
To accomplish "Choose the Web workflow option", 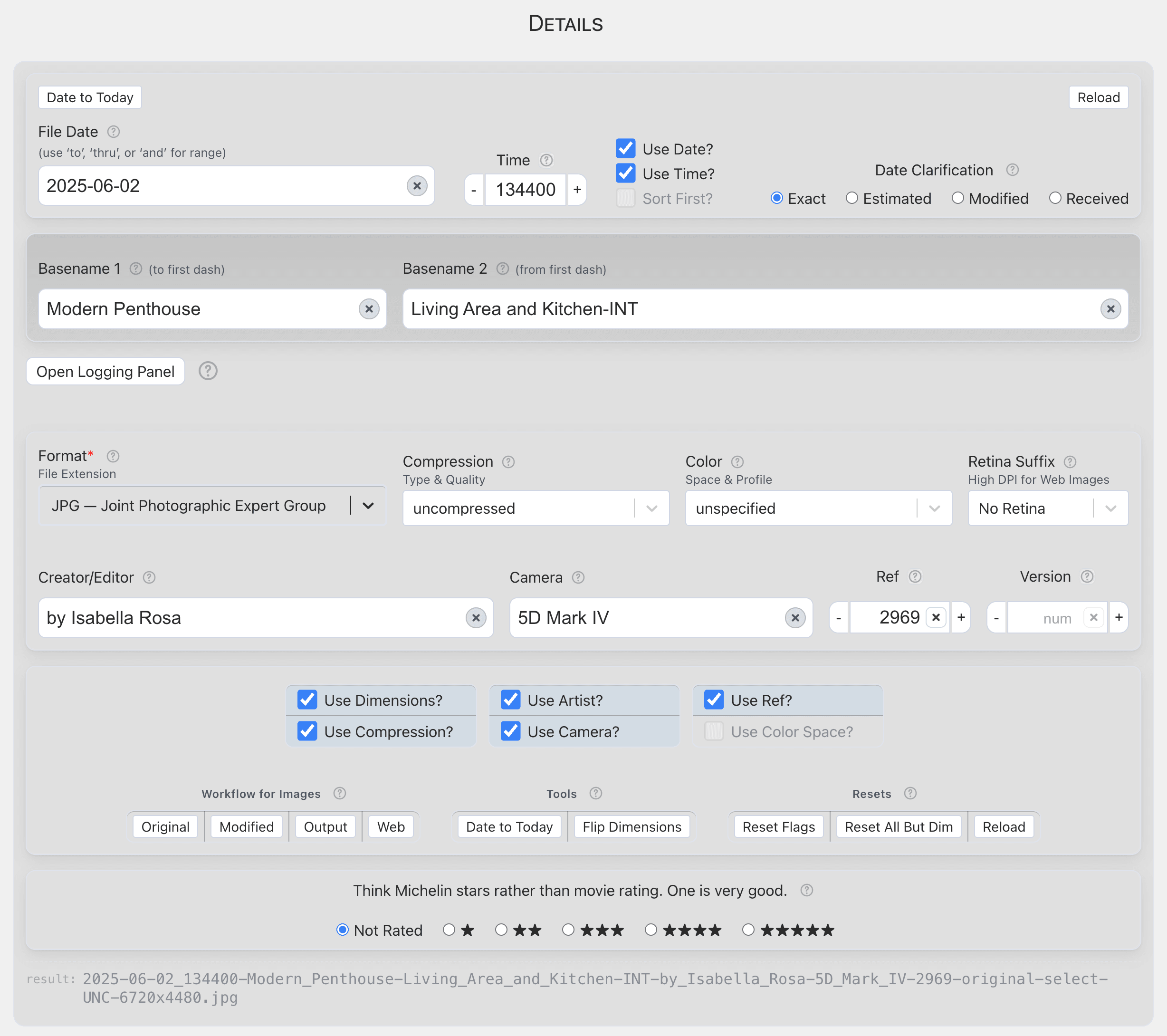I will tap(391, 826).
